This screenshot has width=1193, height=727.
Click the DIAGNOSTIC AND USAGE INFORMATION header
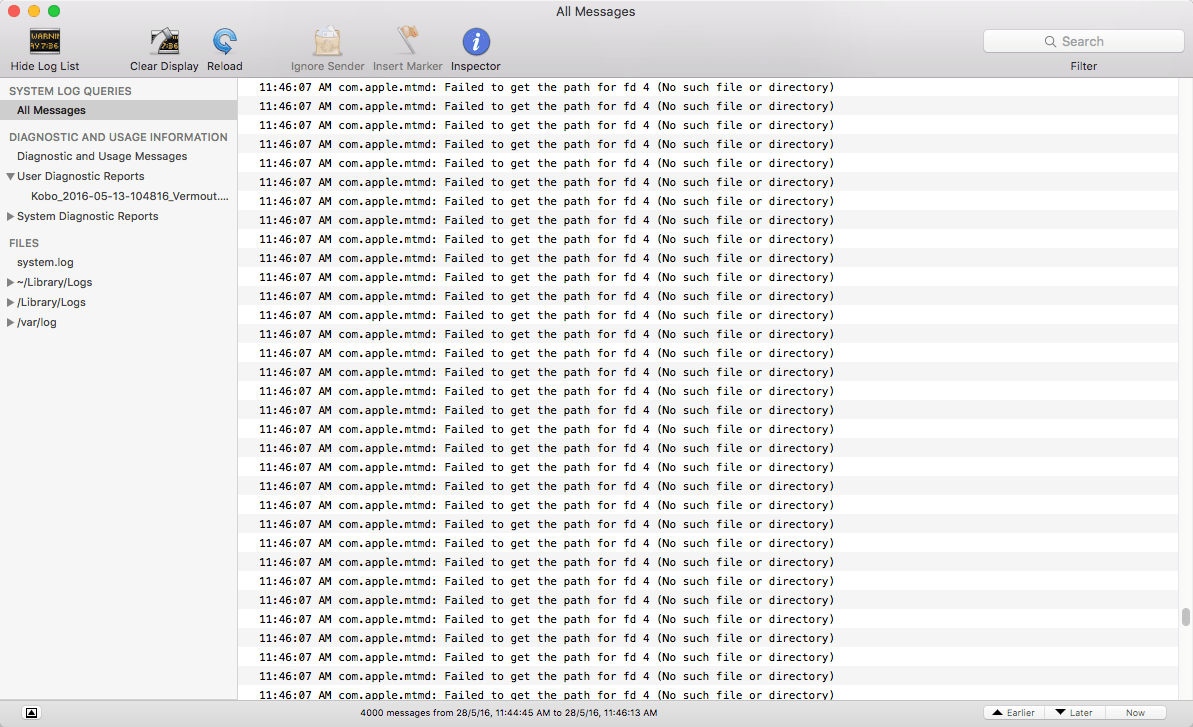(118, 138)
